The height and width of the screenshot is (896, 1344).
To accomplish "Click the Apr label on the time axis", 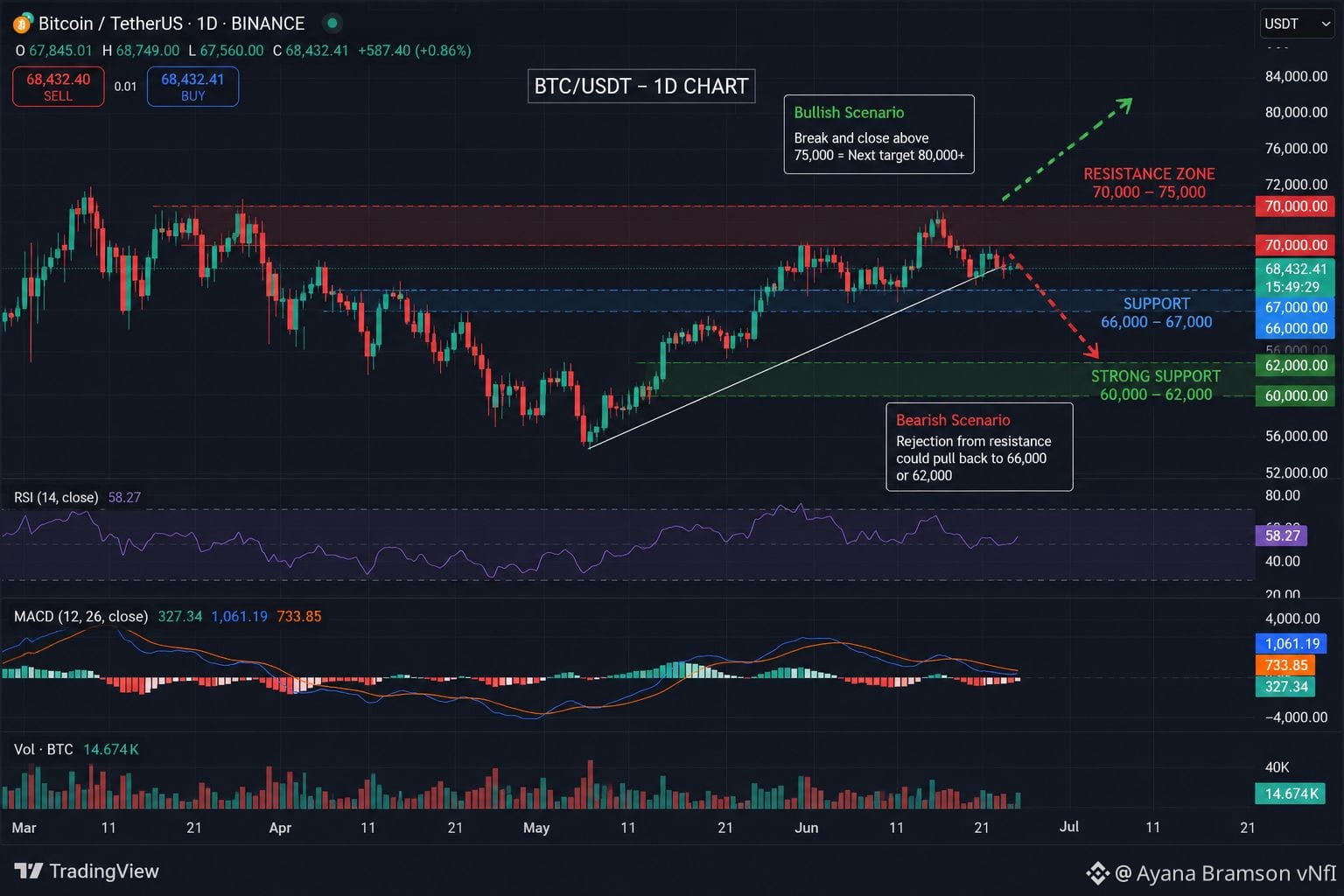I will [280, 827].
